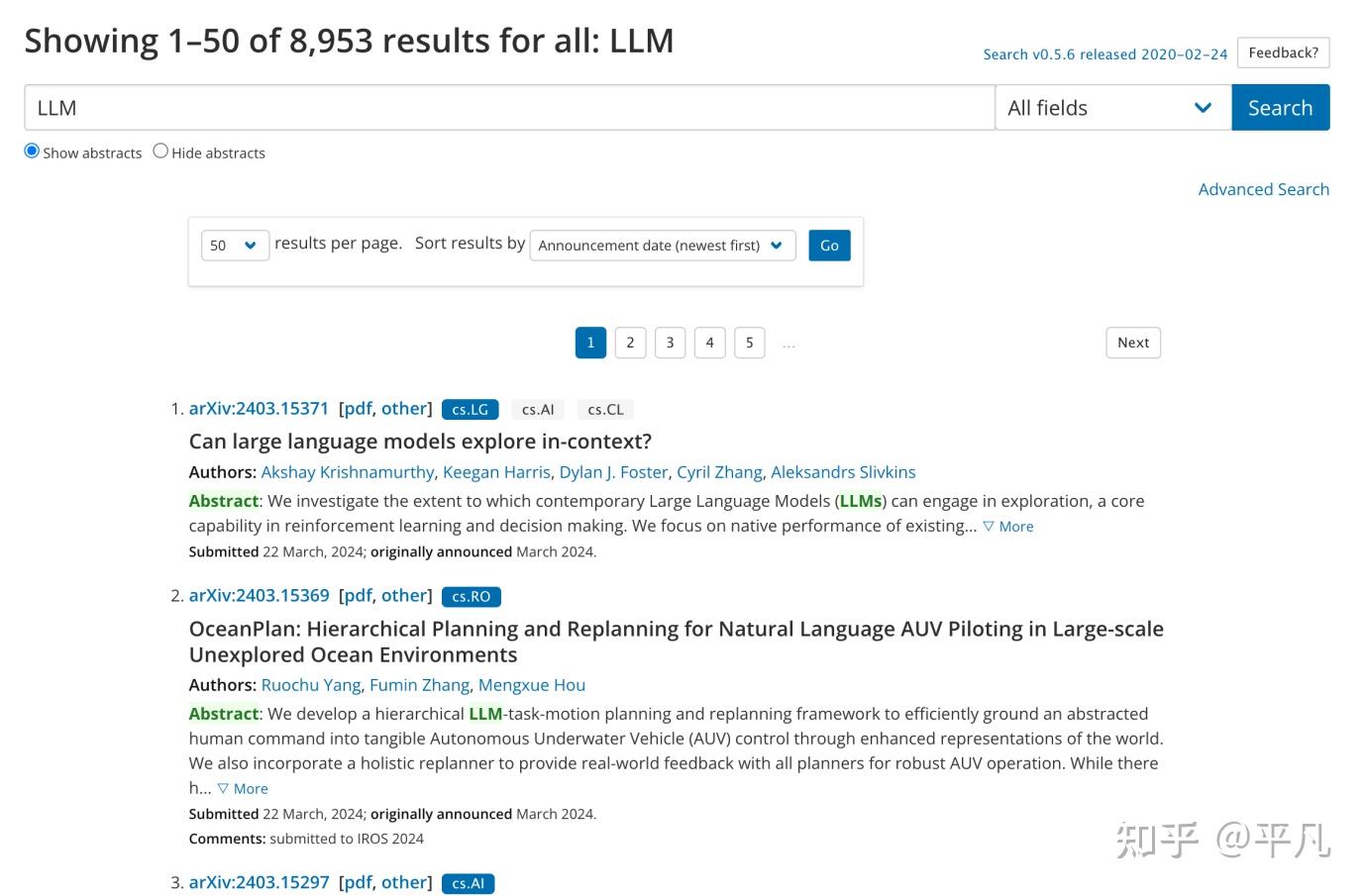
Task: Go to results page 2
Action: pyautogui.click(x=630, y=343)
